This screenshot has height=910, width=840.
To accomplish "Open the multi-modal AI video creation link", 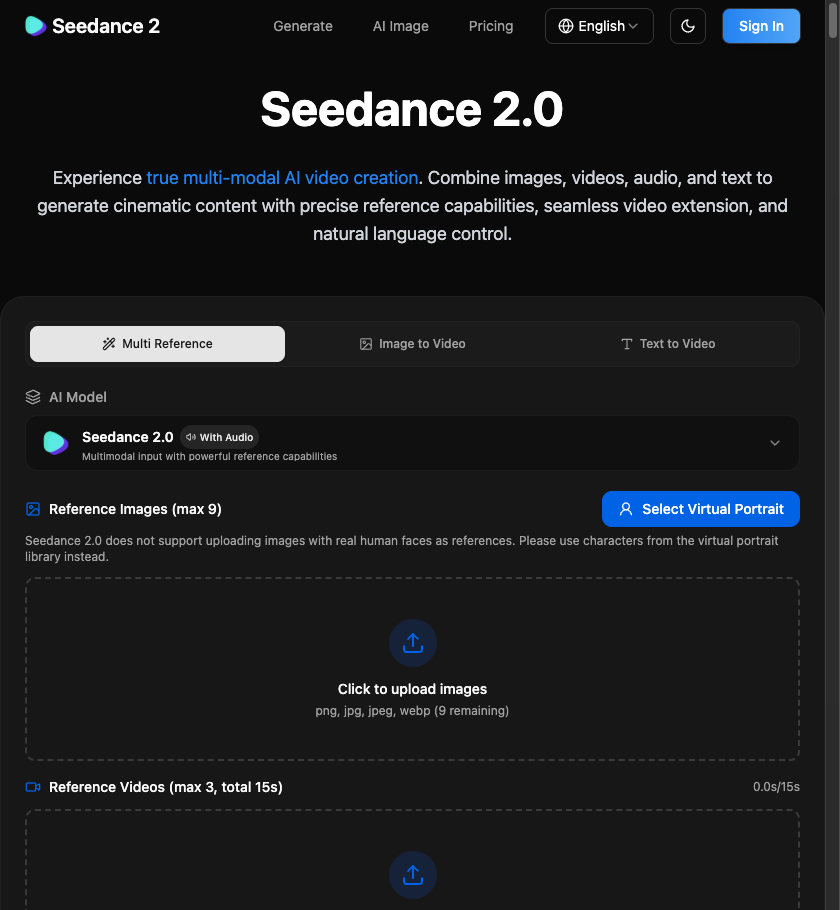I will coord(282,177).
